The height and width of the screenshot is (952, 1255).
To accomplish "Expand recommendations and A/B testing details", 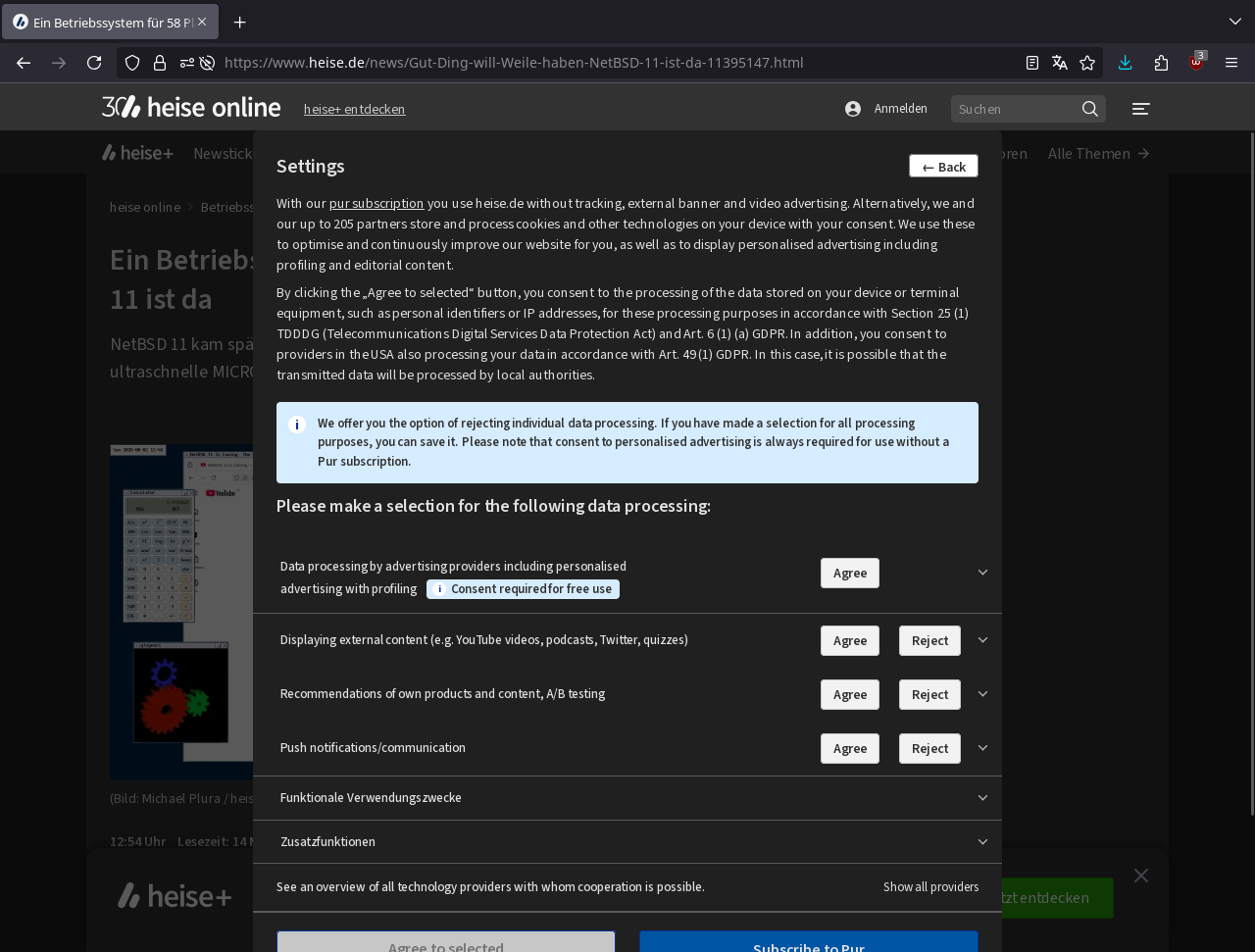I will click(x=982, y=694).
